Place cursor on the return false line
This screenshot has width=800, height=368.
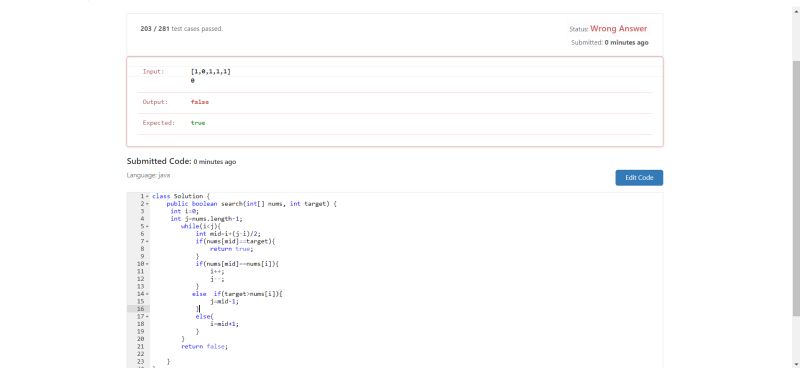point(205,346)
